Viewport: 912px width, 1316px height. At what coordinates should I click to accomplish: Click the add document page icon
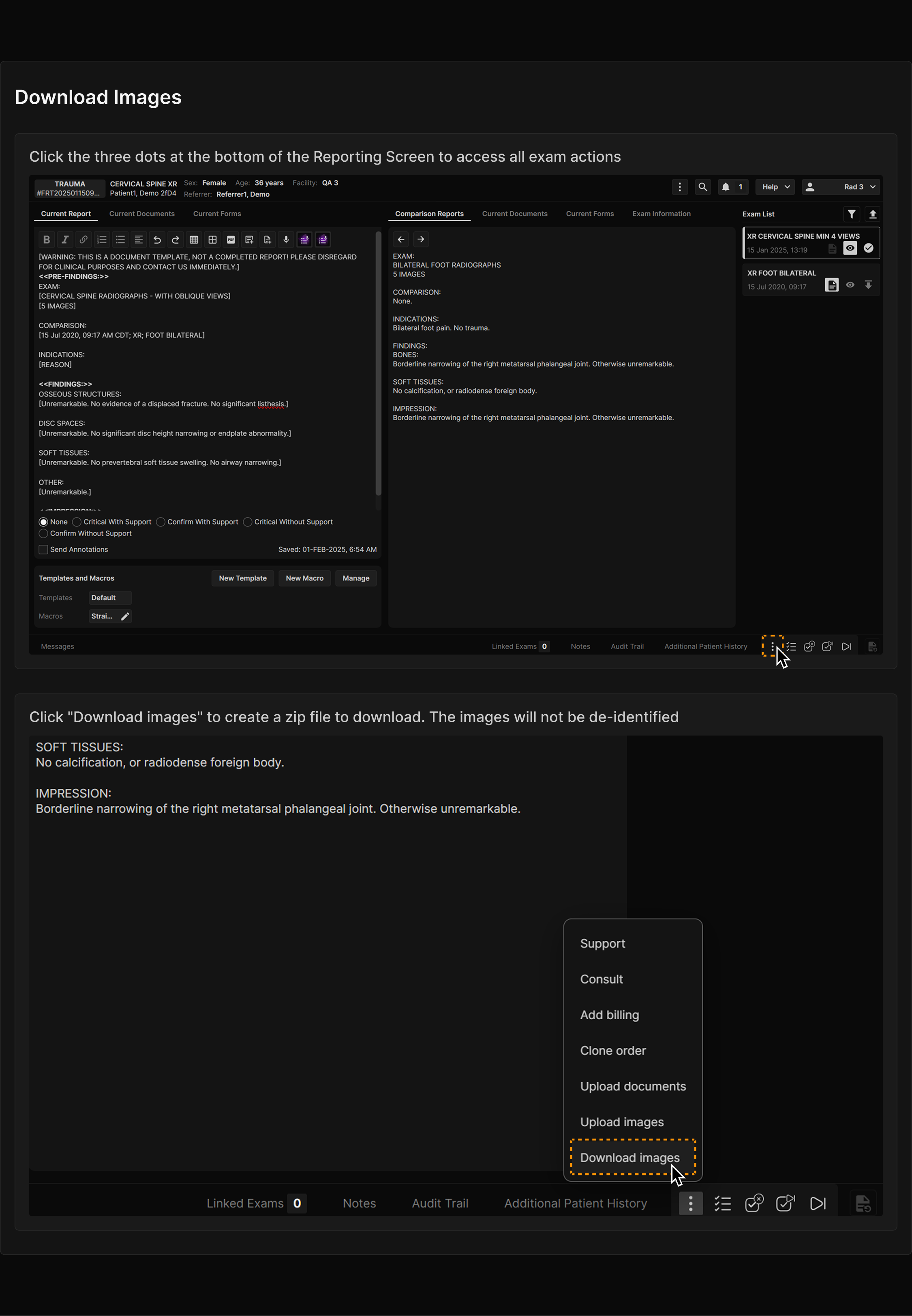(268, 240)
